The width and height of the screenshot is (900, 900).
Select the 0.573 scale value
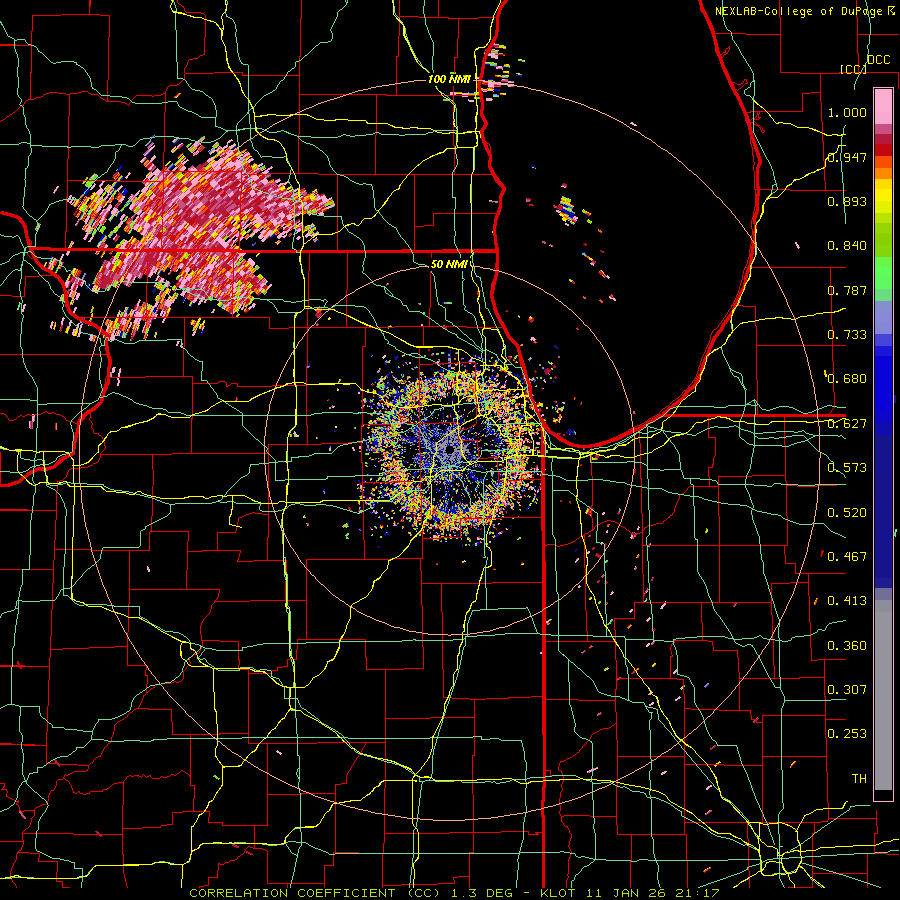point(847,468)
